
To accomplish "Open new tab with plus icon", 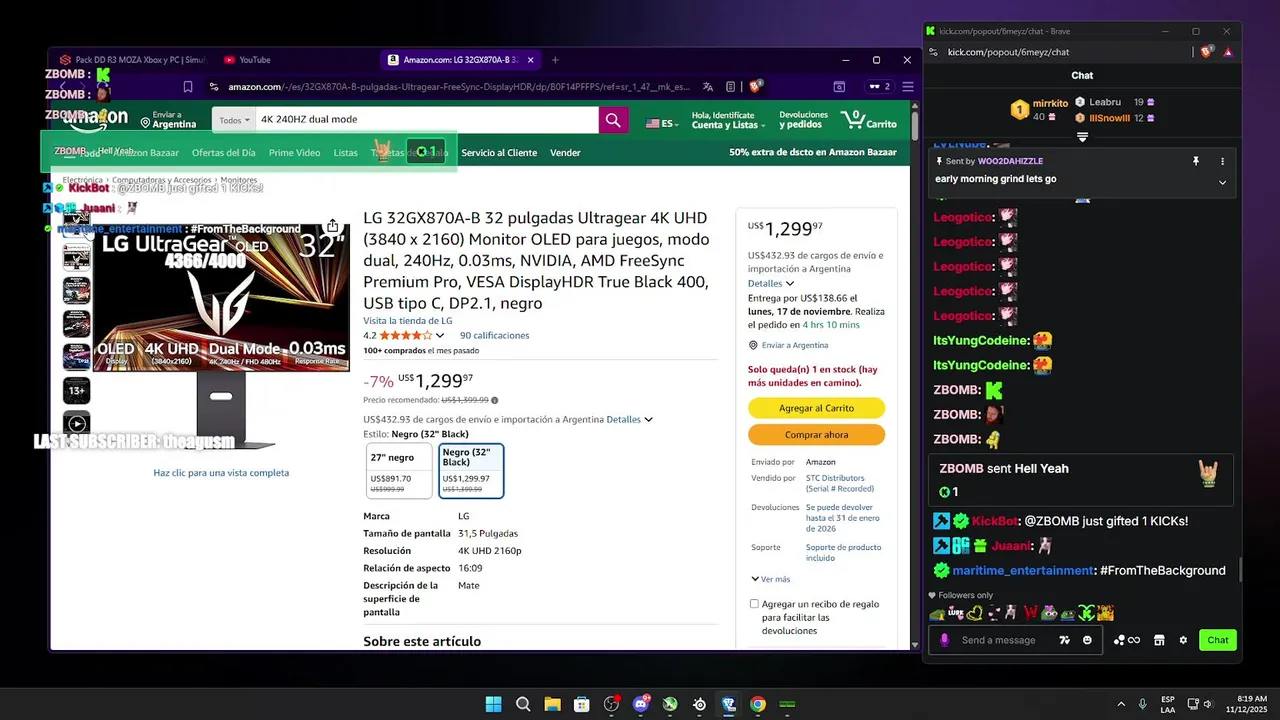I will 555,60.
